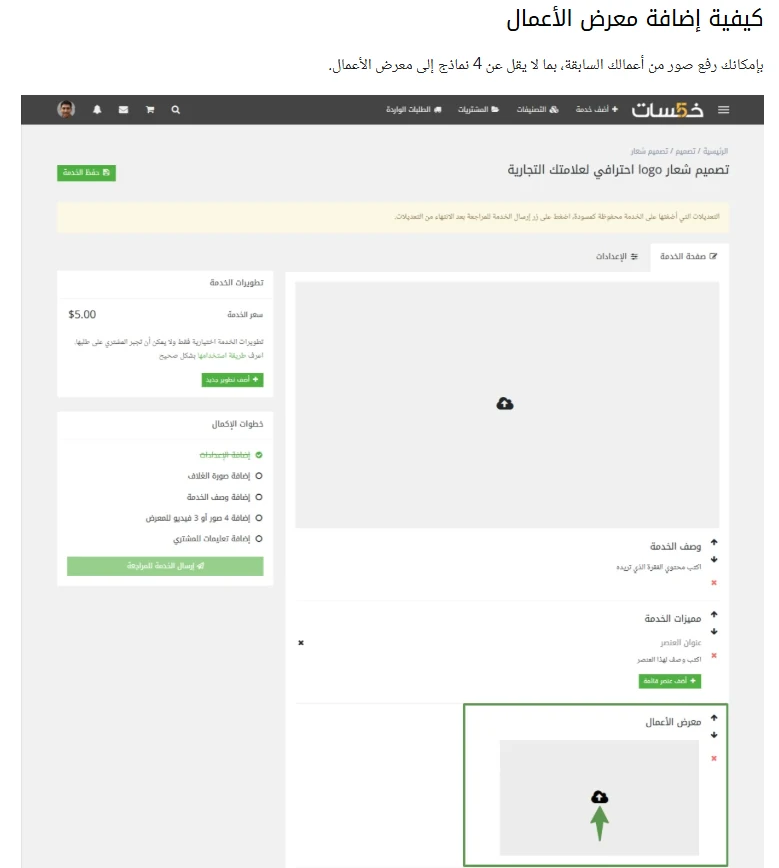779x868 pixels.
Task: Click the مميزات الخدمة heading
Action: [673, 618]
